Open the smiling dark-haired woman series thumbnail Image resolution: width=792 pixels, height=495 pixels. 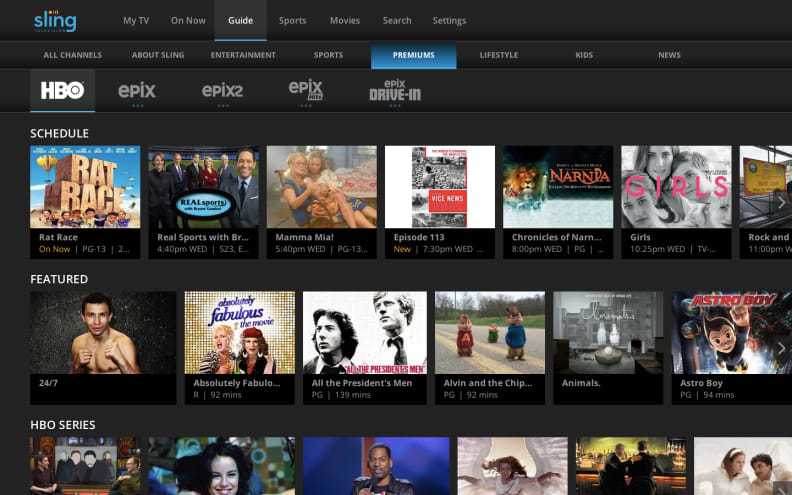click(222, 466)
